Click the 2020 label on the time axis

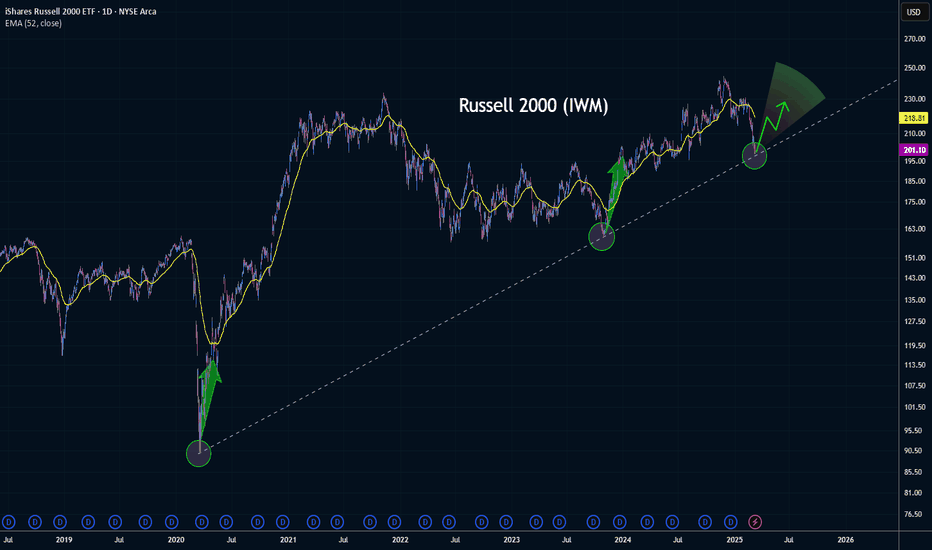[176, 540]
